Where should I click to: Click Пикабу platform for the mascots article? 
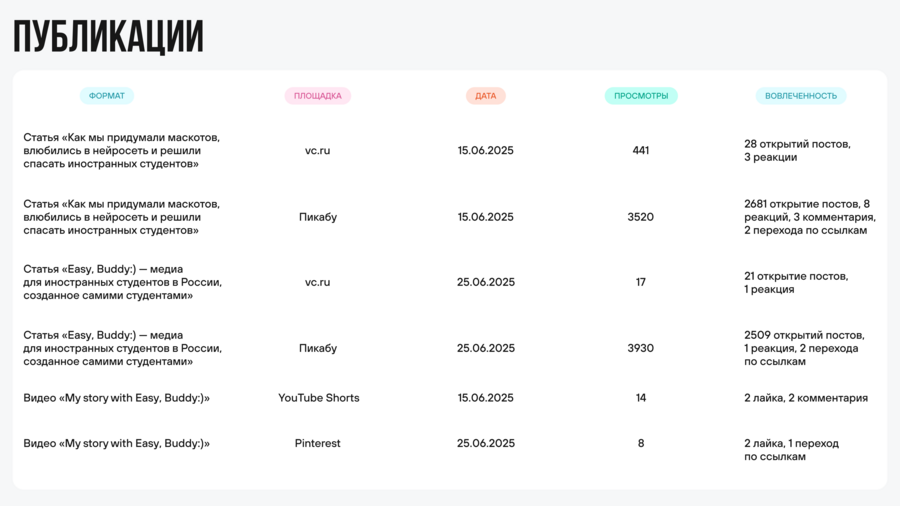(318, 217)
